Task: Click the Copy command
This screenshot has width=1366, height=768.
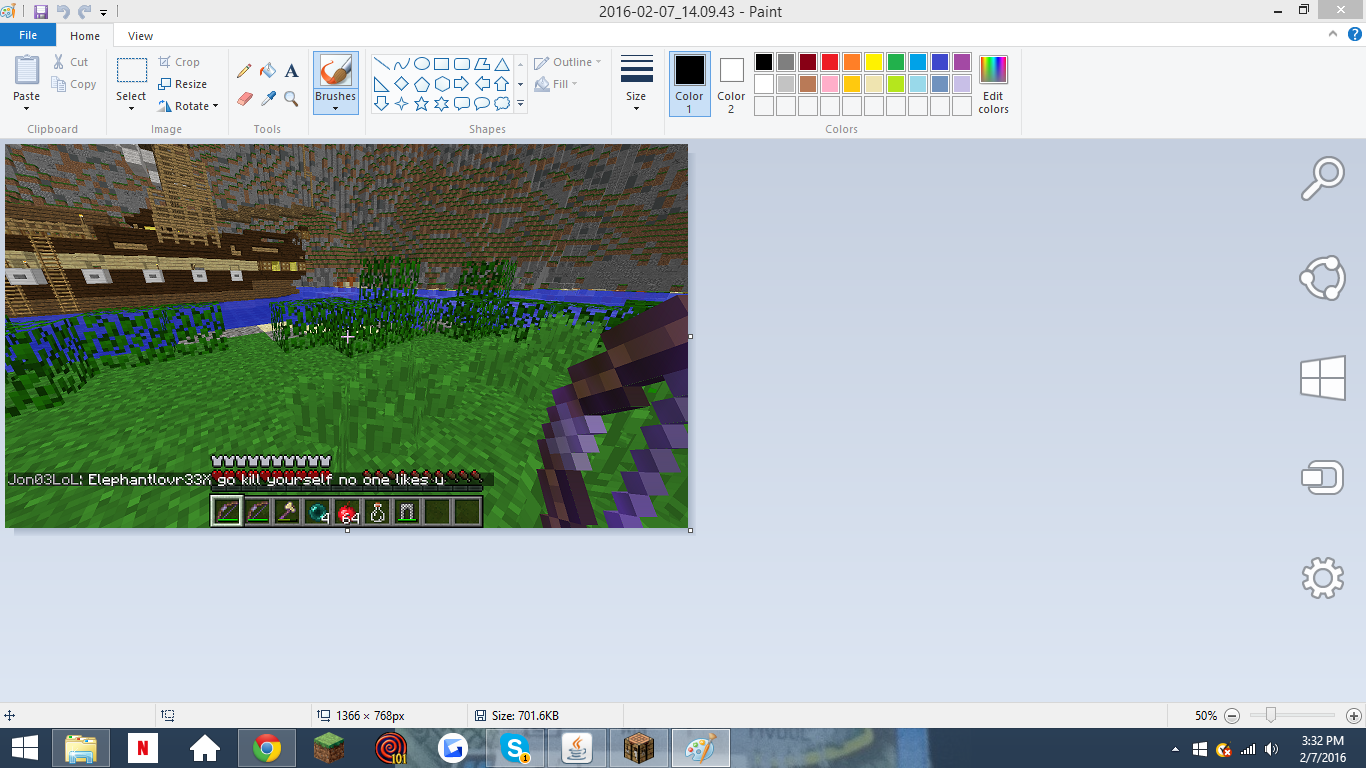Action: coord(75,84)
